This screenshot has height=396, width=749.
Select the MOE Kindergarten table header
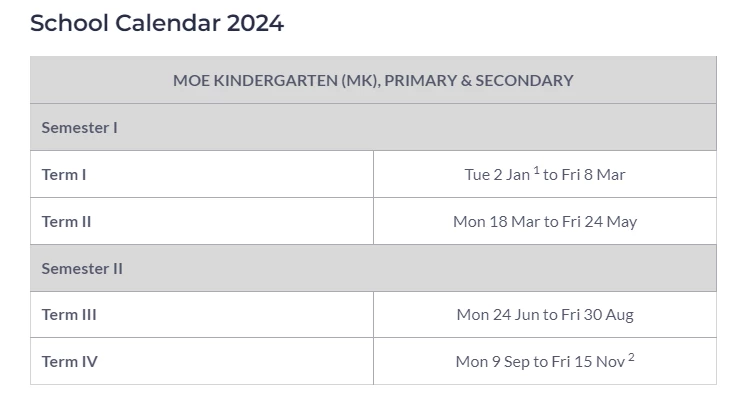(x=373, y=80)
